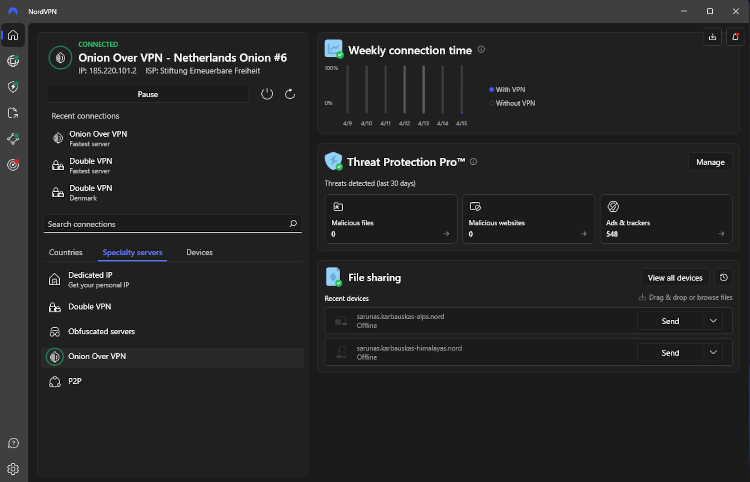
Task: Open the notifications bell icon
Action: (735, 37)
